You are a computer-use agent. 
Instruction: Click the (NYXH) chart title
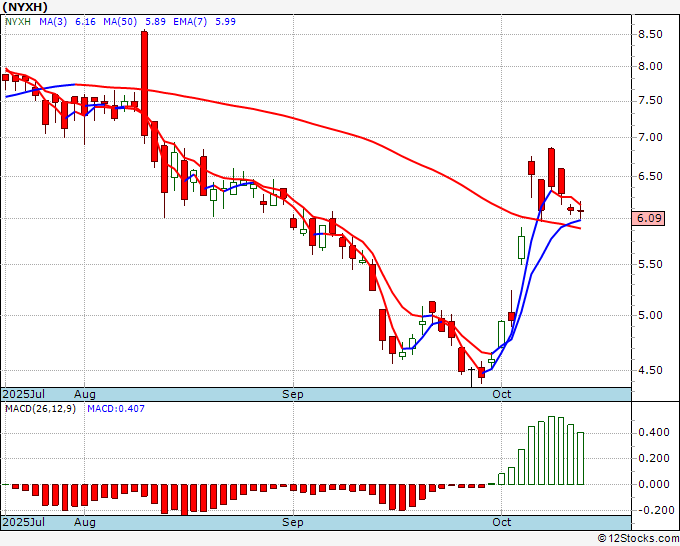point(25,7)
